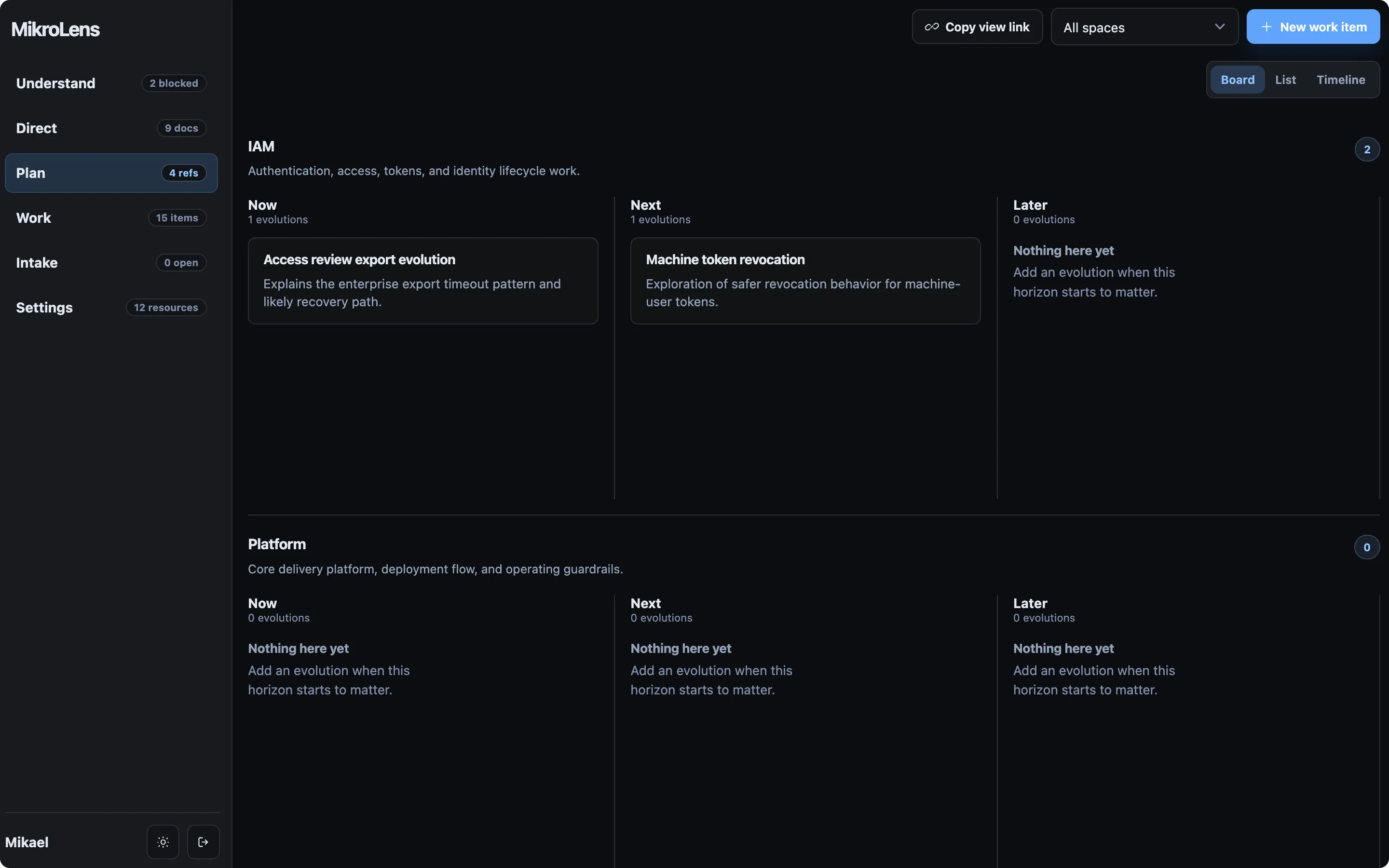This screenshot has width=1389, height=868.
Task: Click the IAM Now column header
Action: click(x=262, y=205)
